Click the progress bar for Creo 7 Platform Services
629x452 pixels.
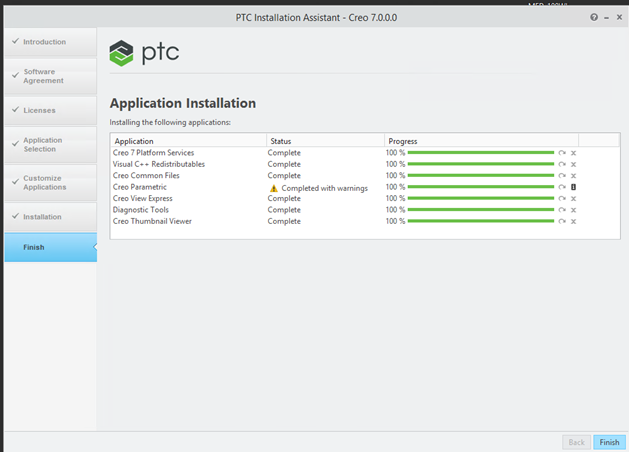point(481,152)
